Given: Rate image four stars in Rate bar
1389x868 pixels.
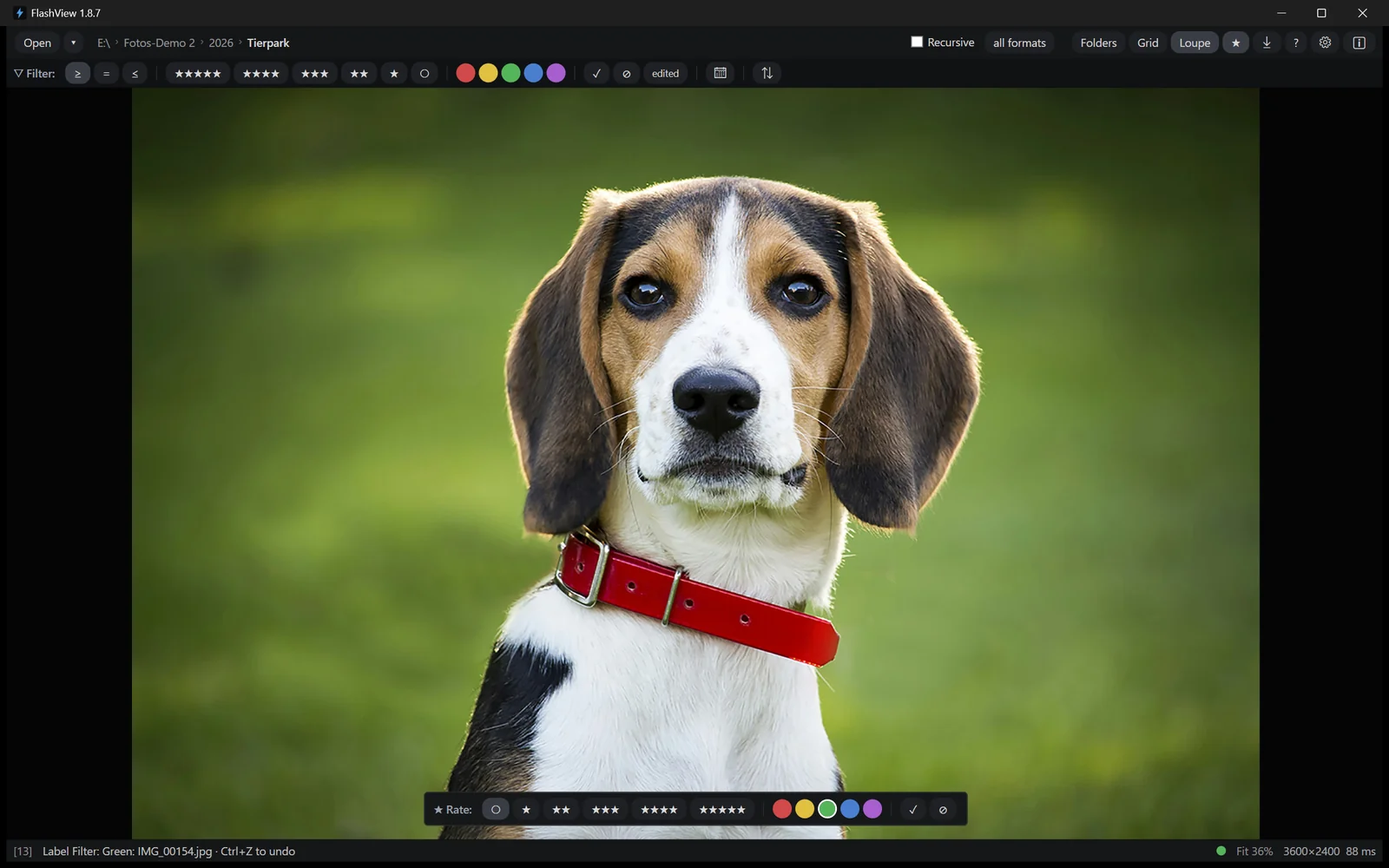Looking at the screenshot, I should click(659, 810).
